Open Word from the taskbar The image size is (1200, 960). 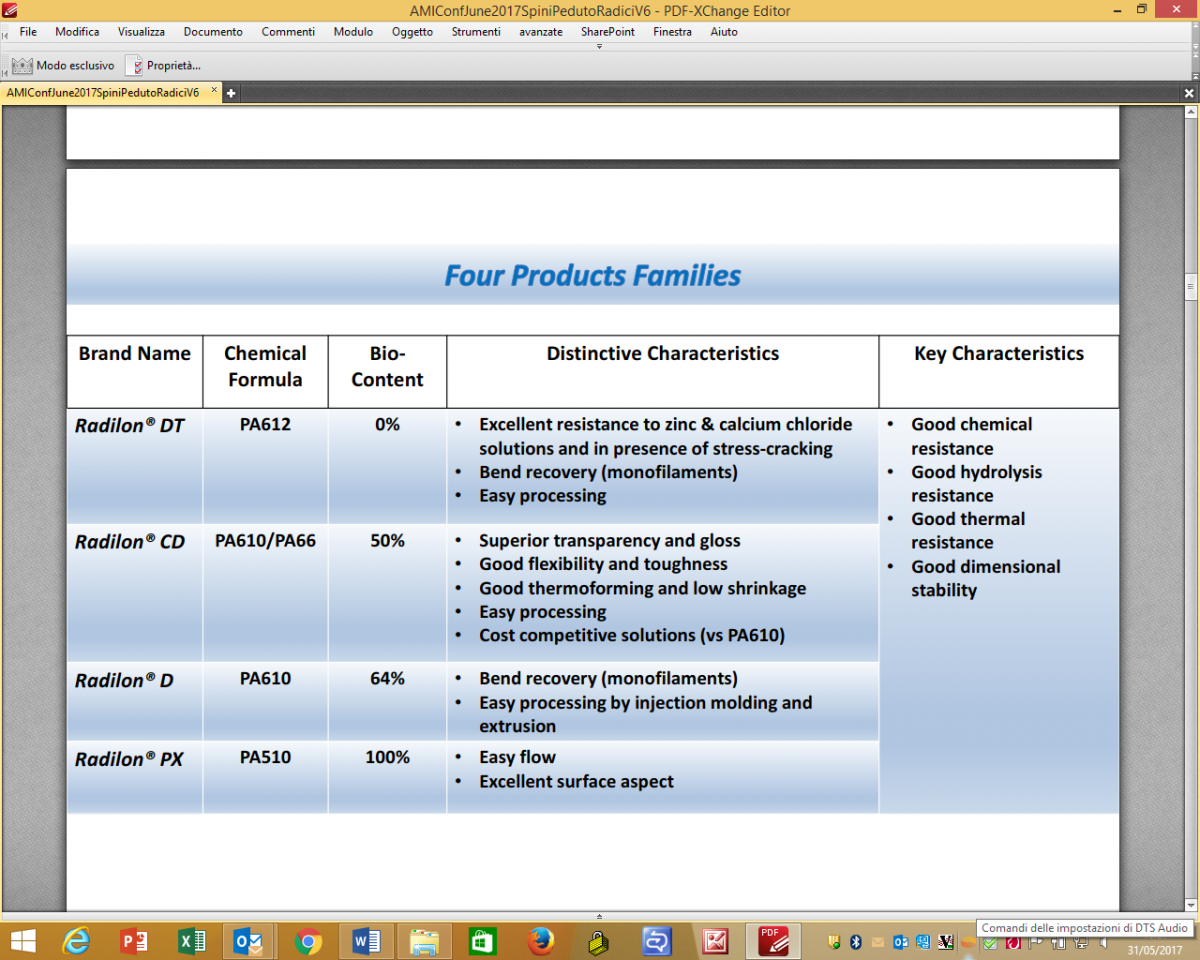point(366,941)
